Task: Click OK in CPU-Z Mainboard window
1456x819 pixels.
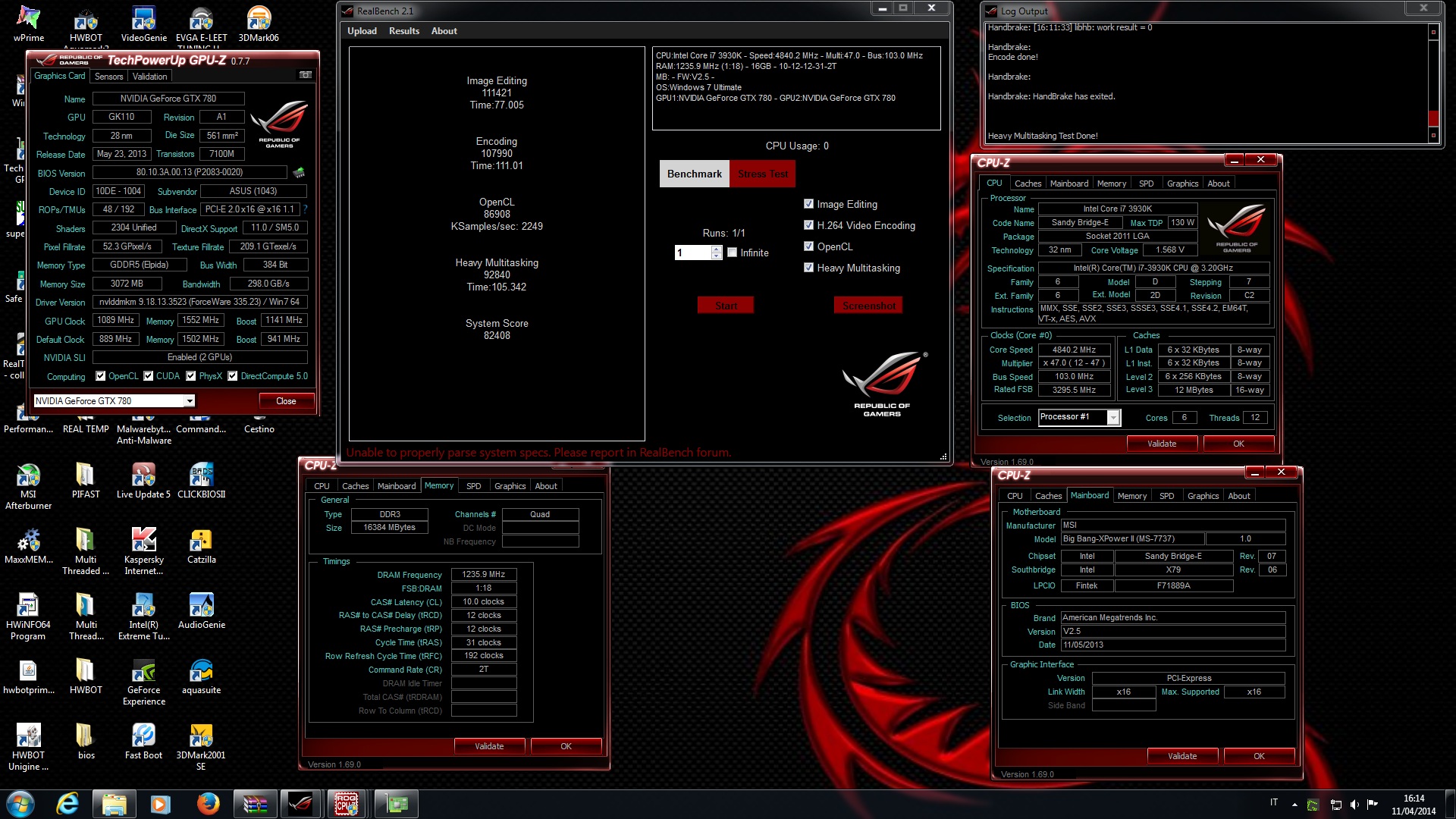Action: (x=1259, y=756)
